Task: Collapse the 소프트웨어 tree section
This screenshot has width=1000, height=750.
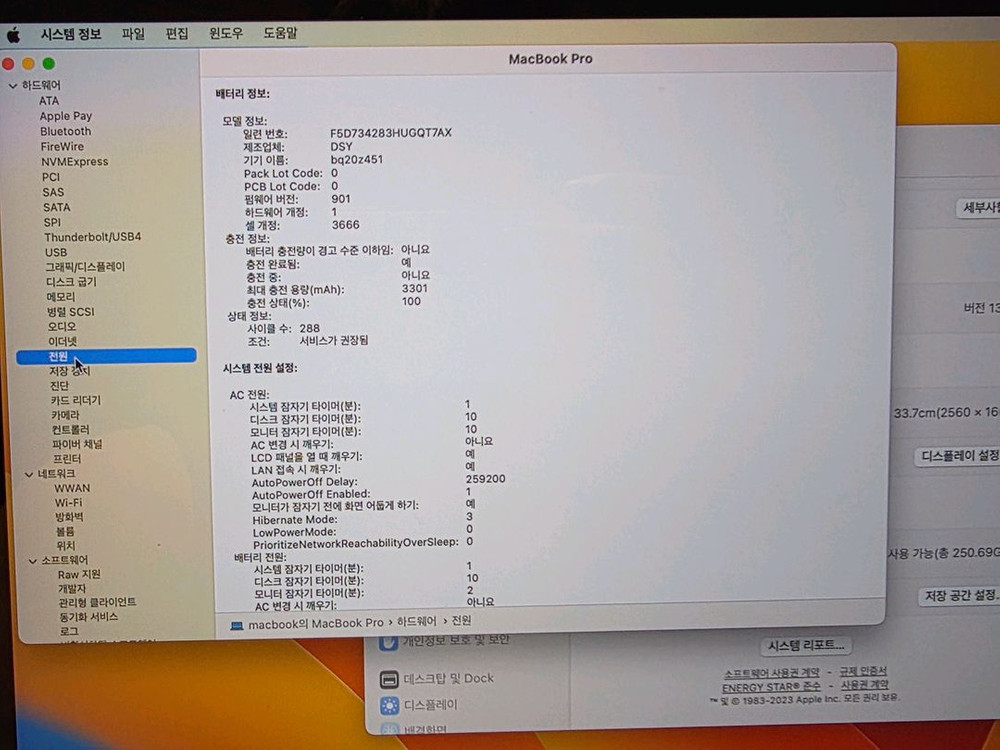Action: pyautogui.click(x=33, y=561)
